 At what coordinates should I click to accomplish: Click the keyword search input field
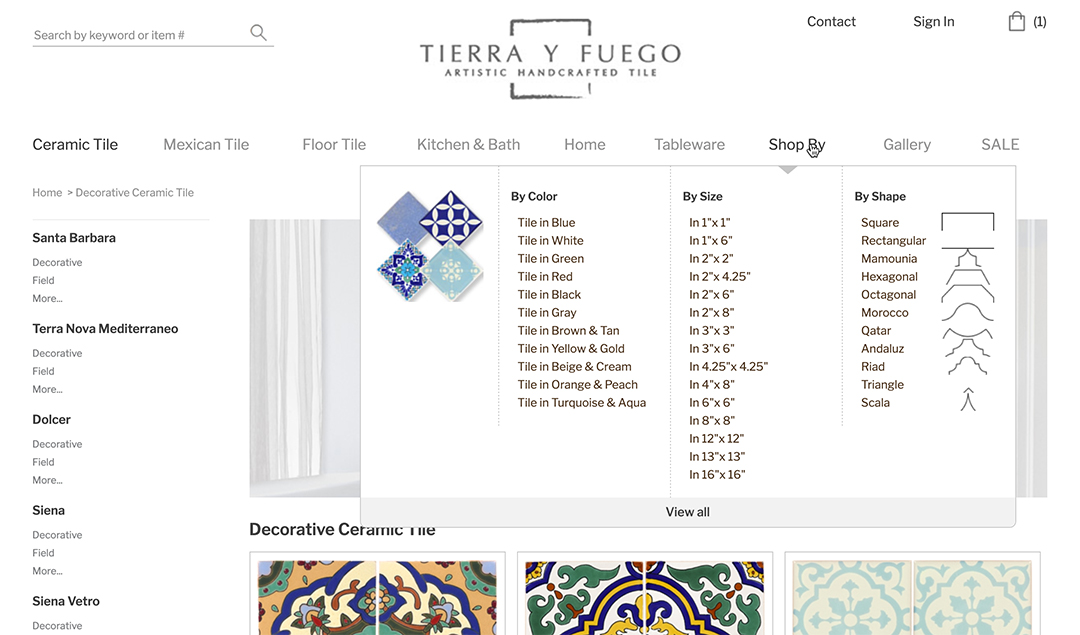[138, 35]
